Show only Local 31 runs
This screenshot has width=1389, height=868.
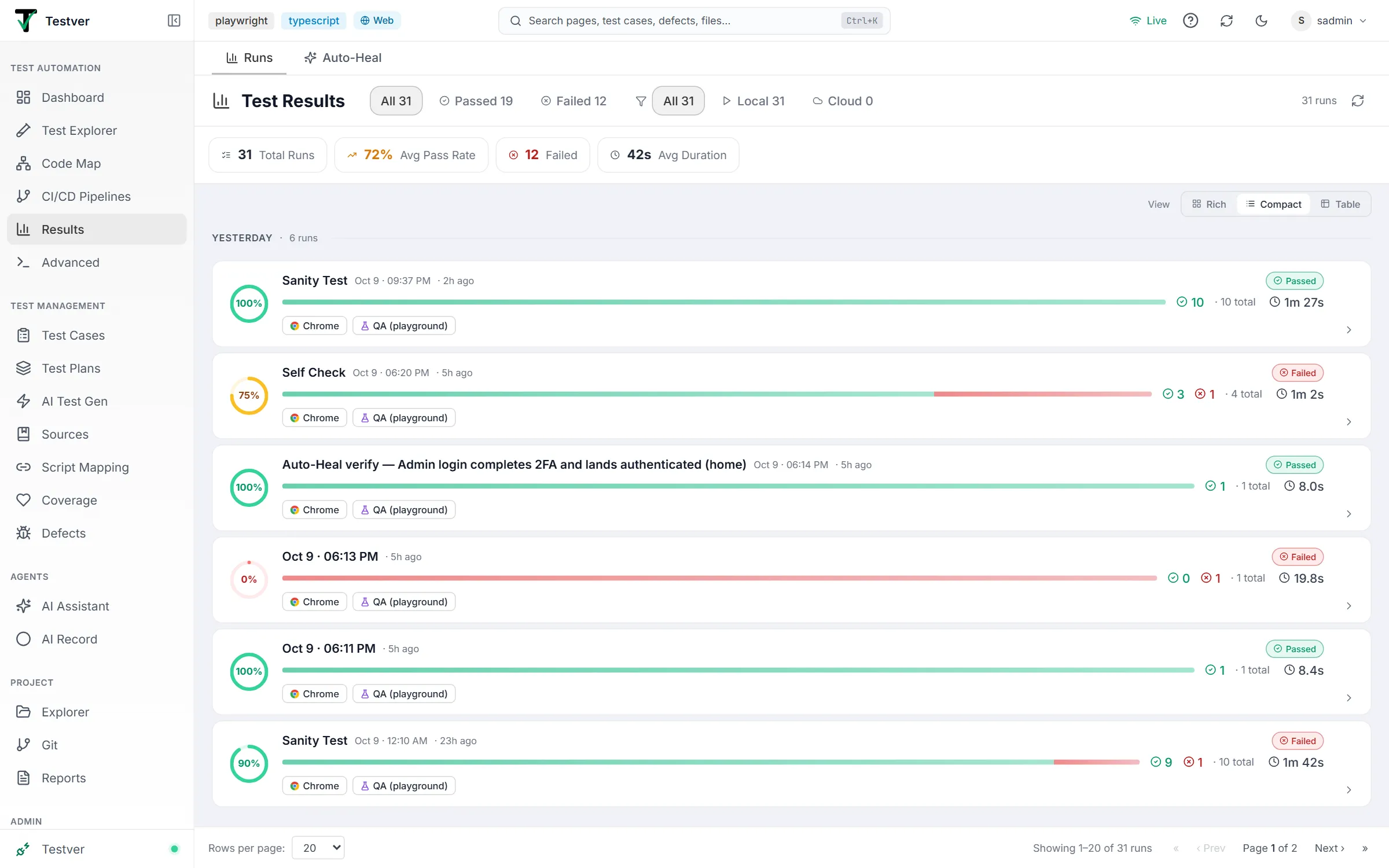(754, 101)
